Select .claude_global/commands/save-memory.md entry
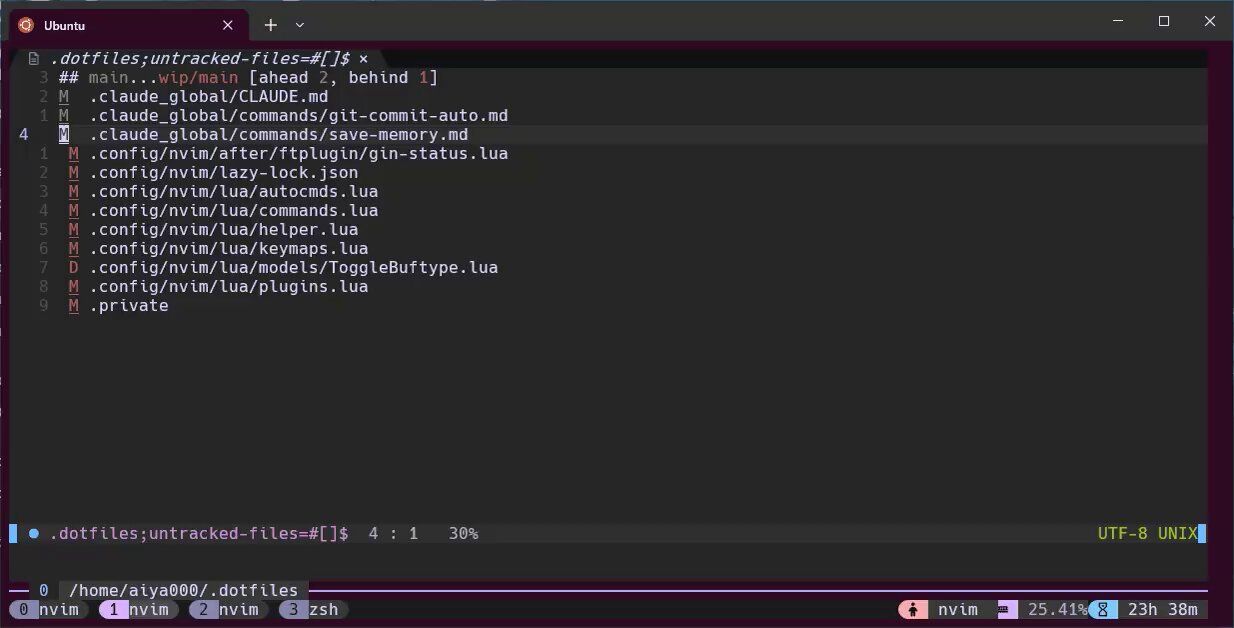This screenshot has height=628, width=1234. [x=278, y=135]
